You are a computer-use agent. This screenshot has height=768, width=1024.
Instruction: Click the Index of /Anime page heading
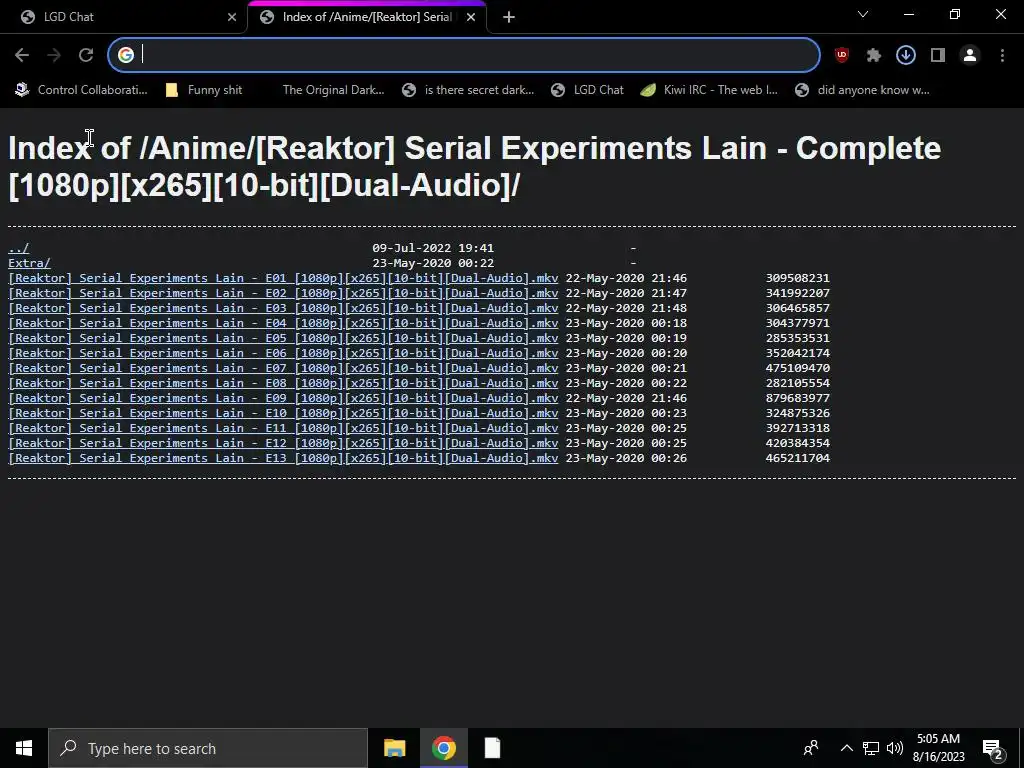474,167
